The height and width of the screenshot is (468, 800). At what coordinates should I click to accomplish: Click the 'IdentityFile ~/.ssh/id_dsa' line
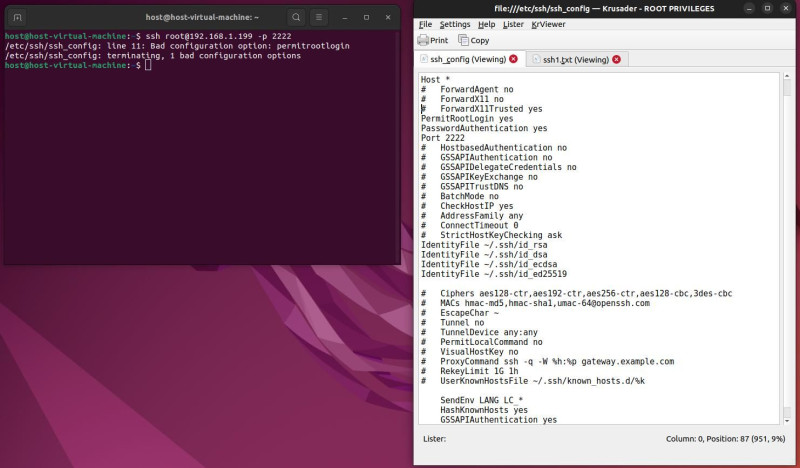[484, 255]
